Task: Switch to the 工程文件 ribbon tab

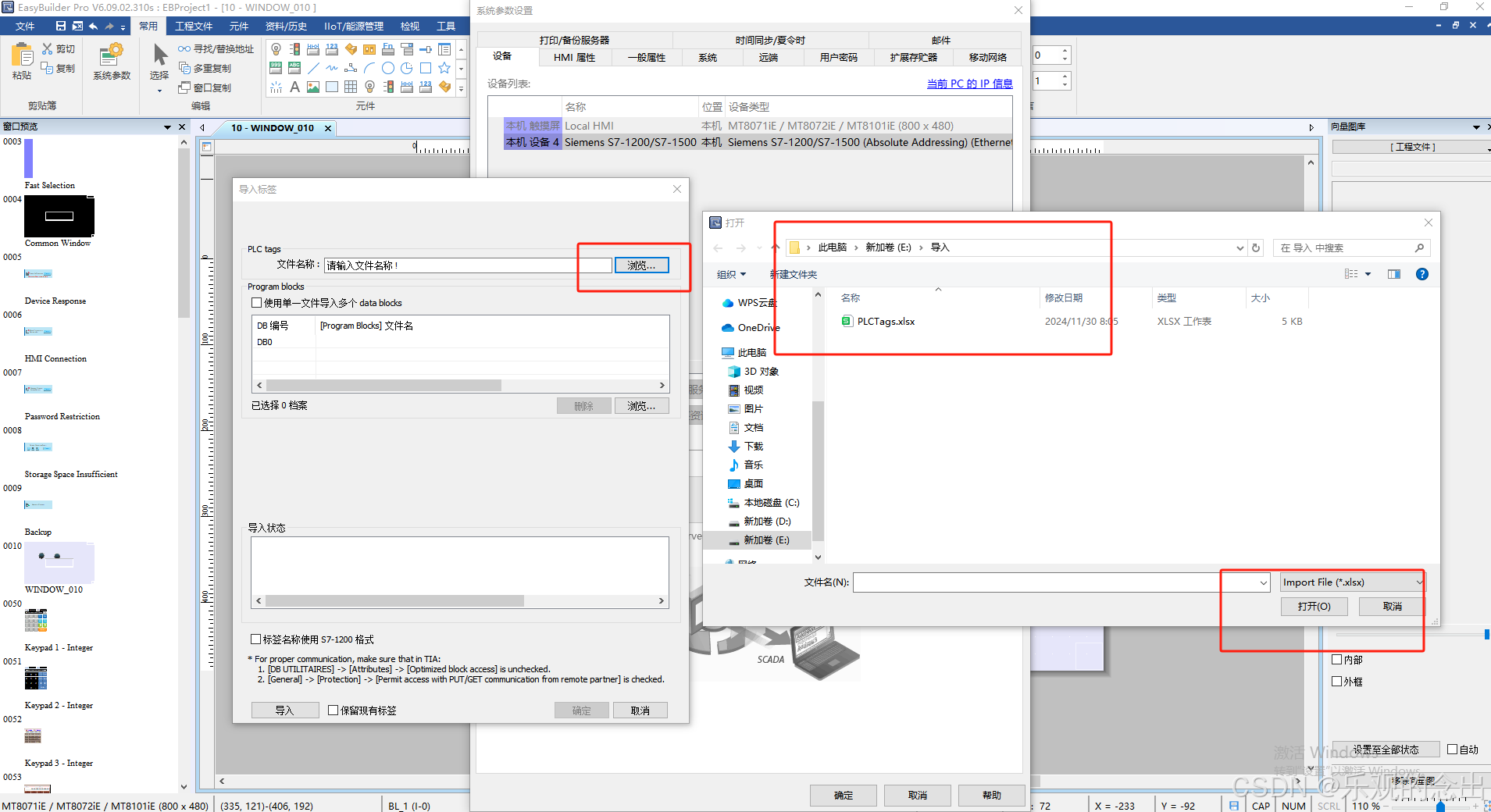Action: [194, 27]
